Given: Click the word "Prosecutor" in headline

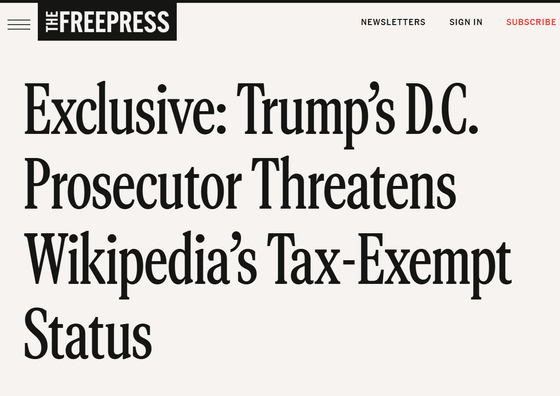Looking at the screenshot, I should coord(133,184).
